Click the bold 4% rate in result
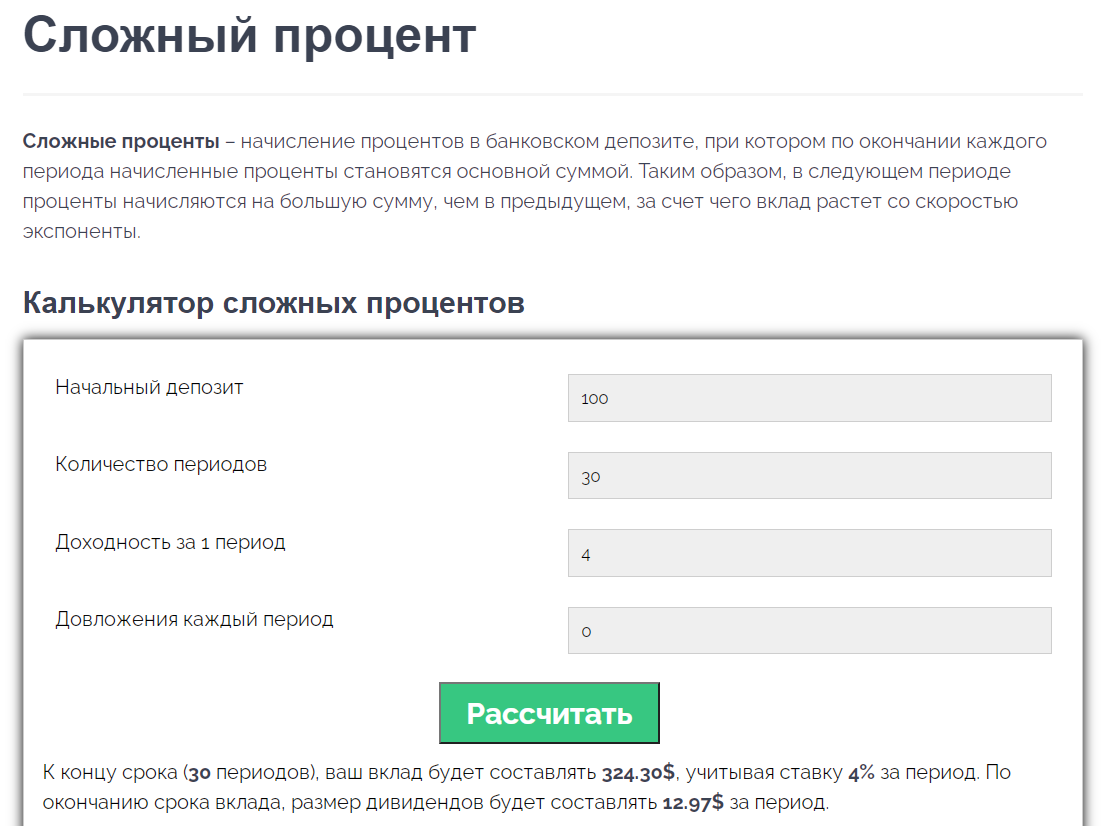The height and width of the screenshot is (826, 1102). pyautogui.click(x=861, y=773)
